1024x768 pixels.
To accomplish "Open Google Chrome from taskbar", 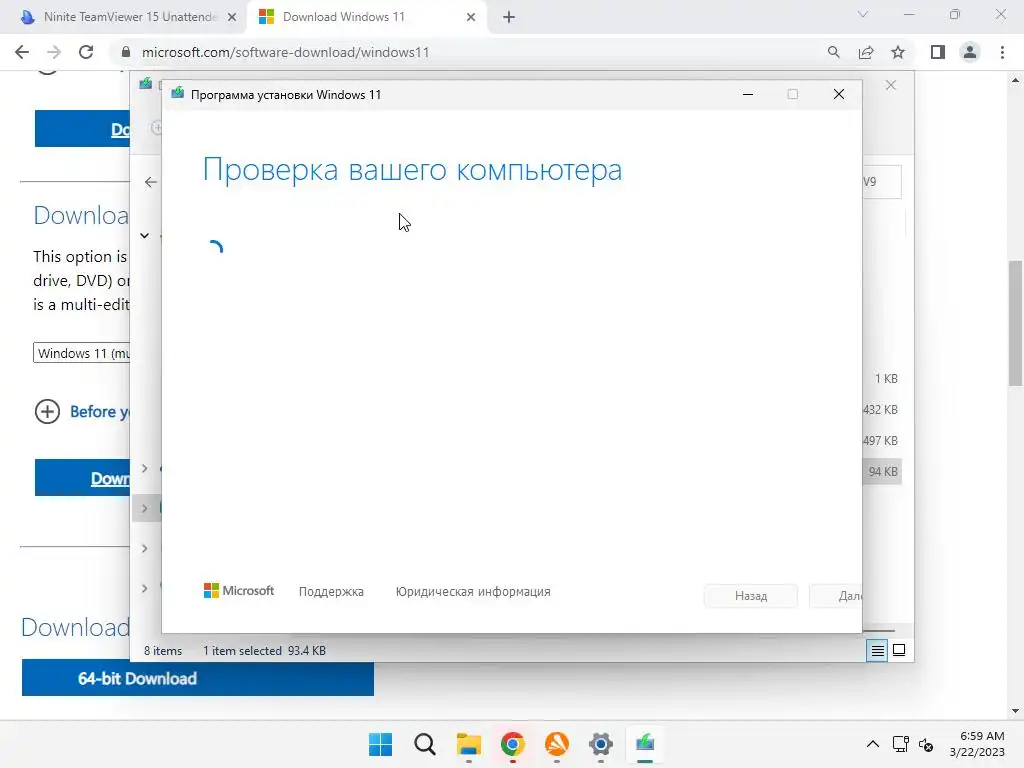I will pos(513,744).
